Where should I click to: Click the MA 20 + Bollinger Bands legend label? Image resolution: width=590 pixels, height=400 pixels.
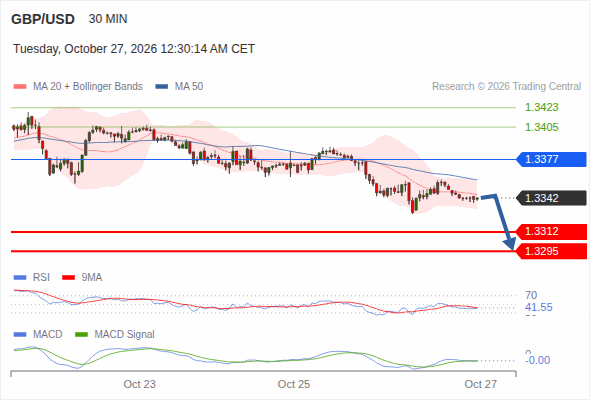(x=88, y=87)
